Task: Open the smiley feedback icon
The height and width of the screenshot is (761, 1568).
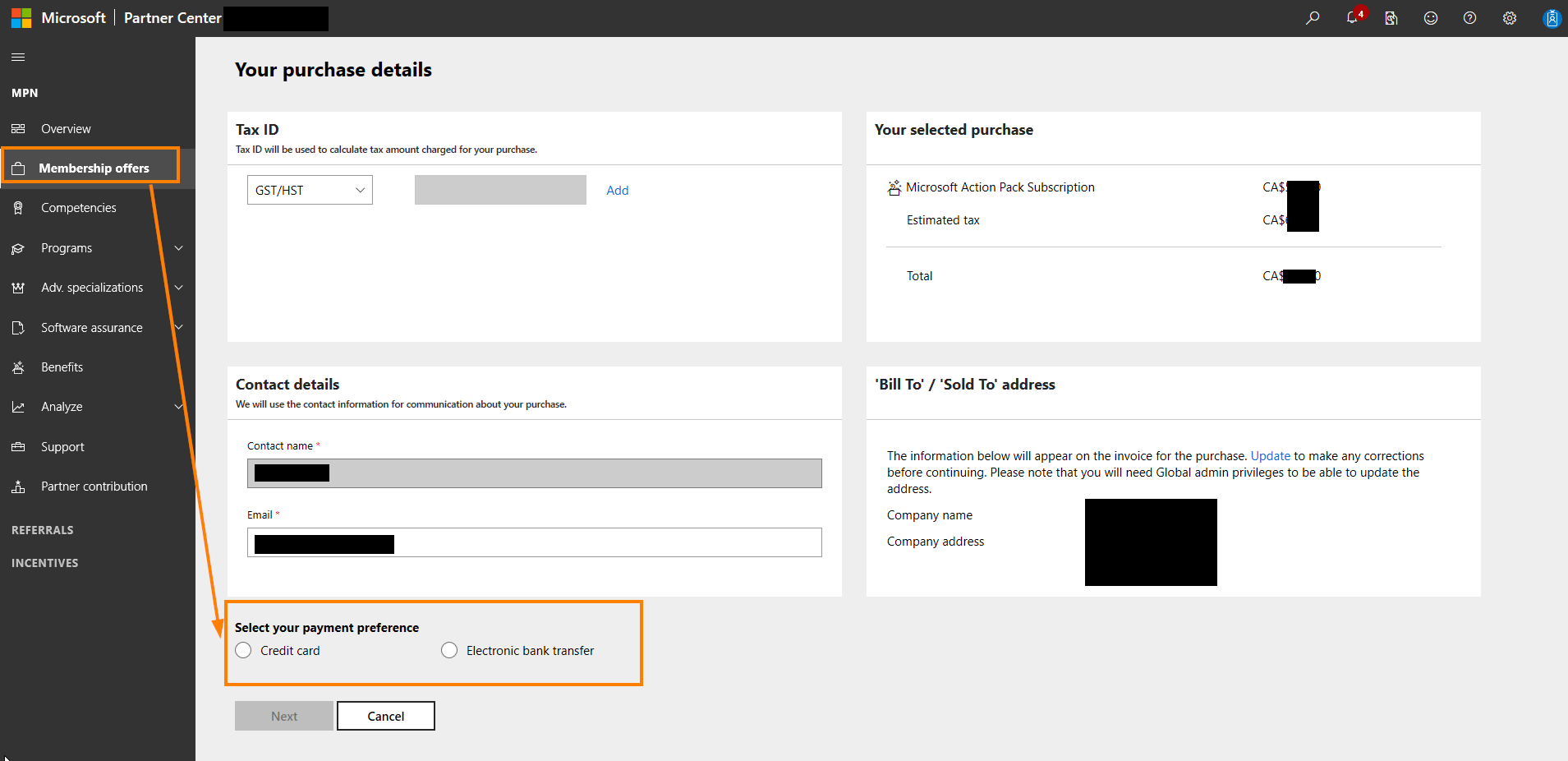Action: 1431,18
